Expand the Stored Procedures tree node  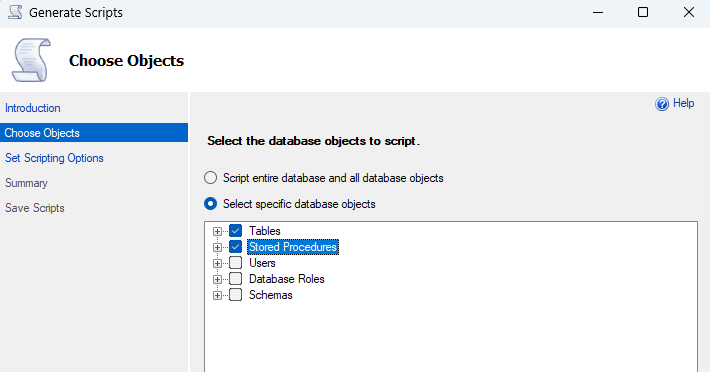(217, 248)
